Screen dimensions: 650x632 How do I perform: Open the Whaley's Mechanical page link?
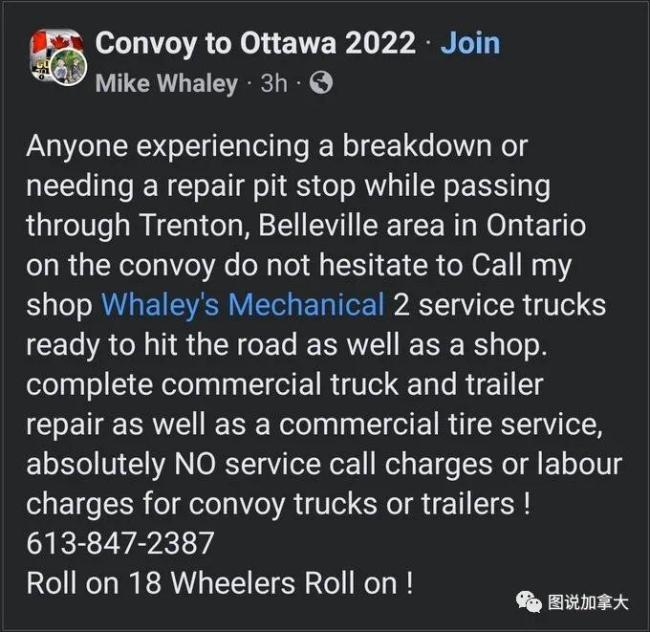pos(243,305)
